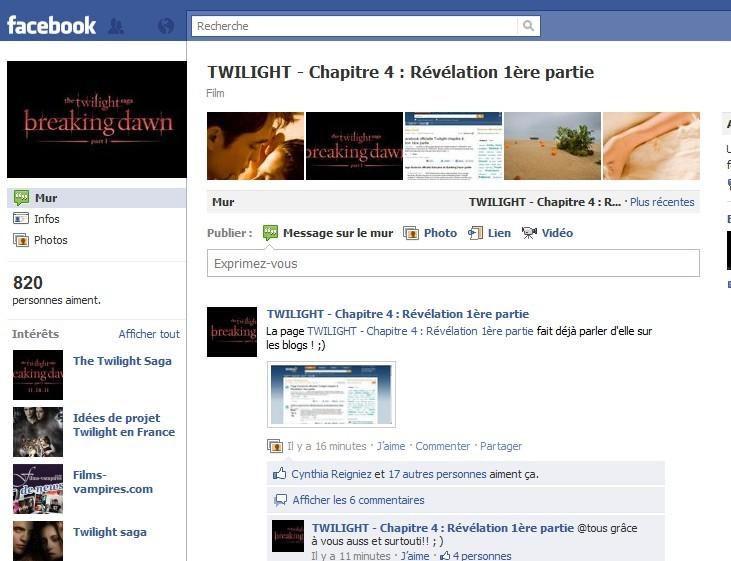The width and height of the screenshot is (731, 561).
Task: Expand interests with Afficher tout
Action: click(149, 334)
